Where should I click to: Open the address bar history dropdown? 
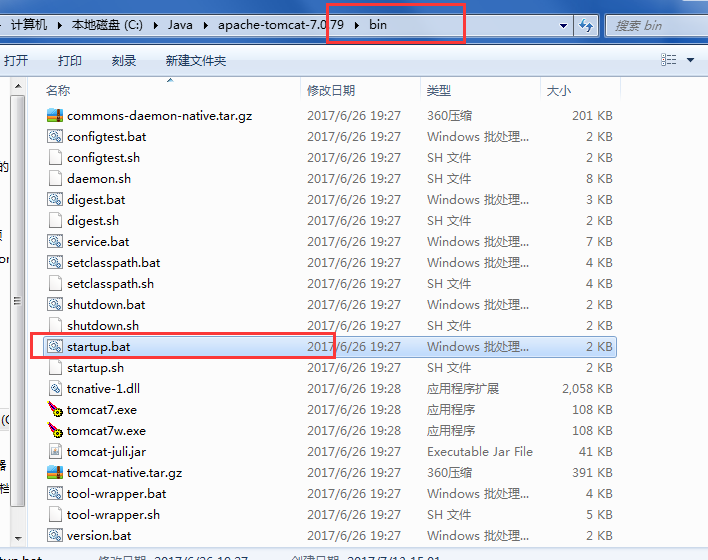(563, 26)
